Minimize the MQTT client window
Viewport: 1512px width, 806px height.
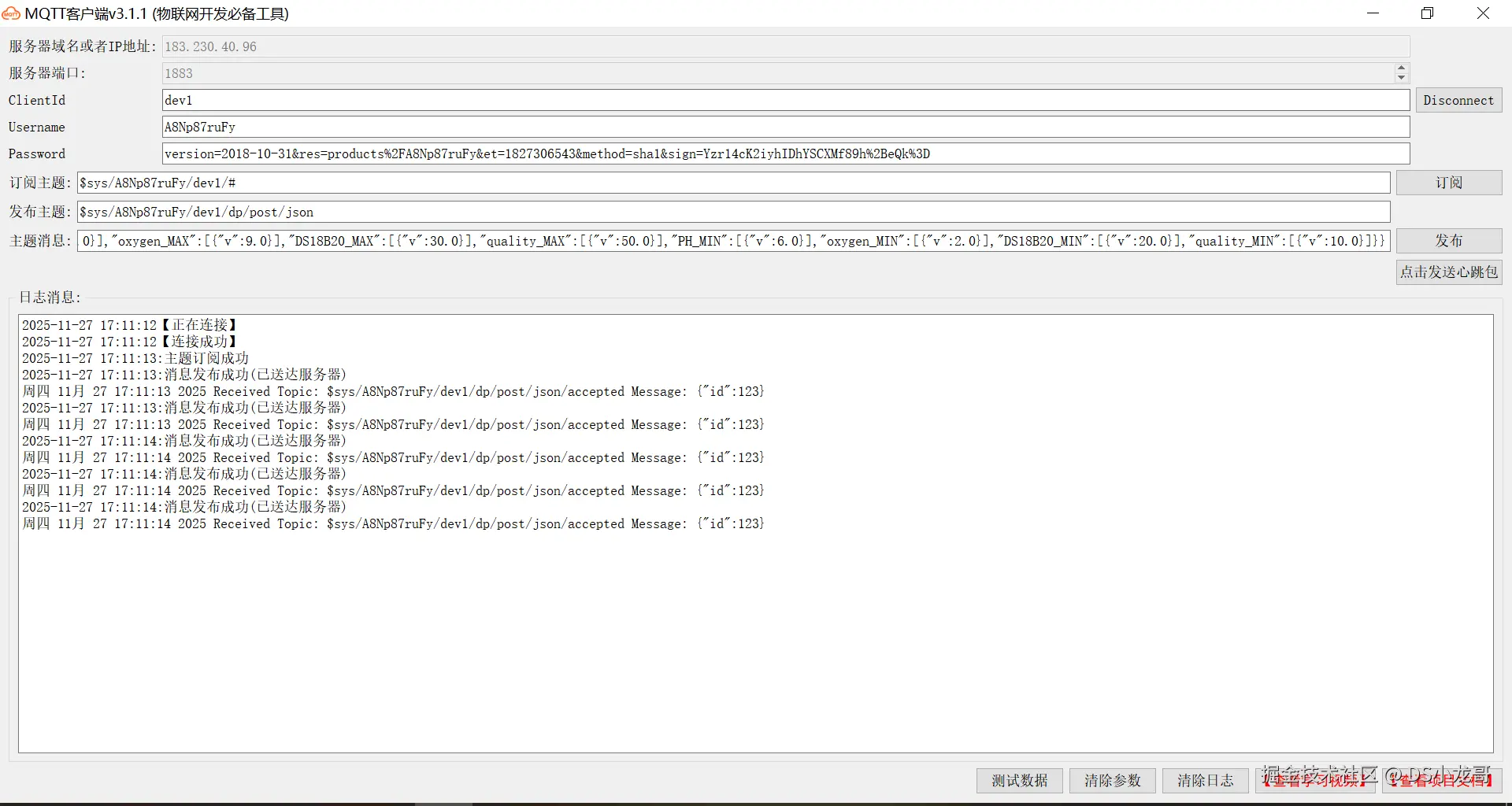tap(1373, 13)
